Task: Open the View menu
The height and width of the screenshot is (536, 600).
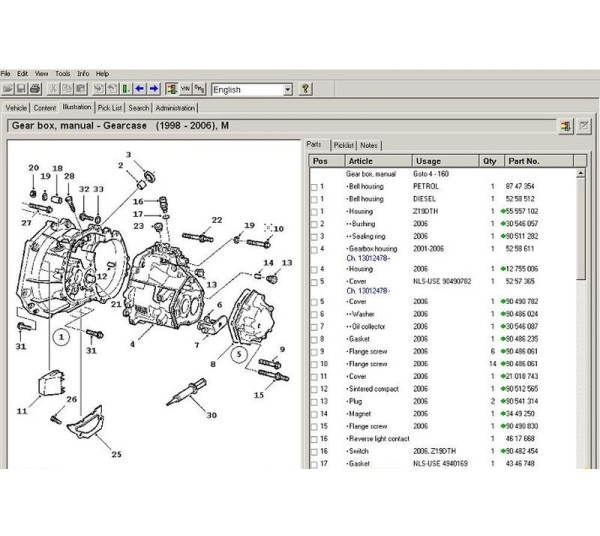Action: pyautogui.click(x=41, y=74)
